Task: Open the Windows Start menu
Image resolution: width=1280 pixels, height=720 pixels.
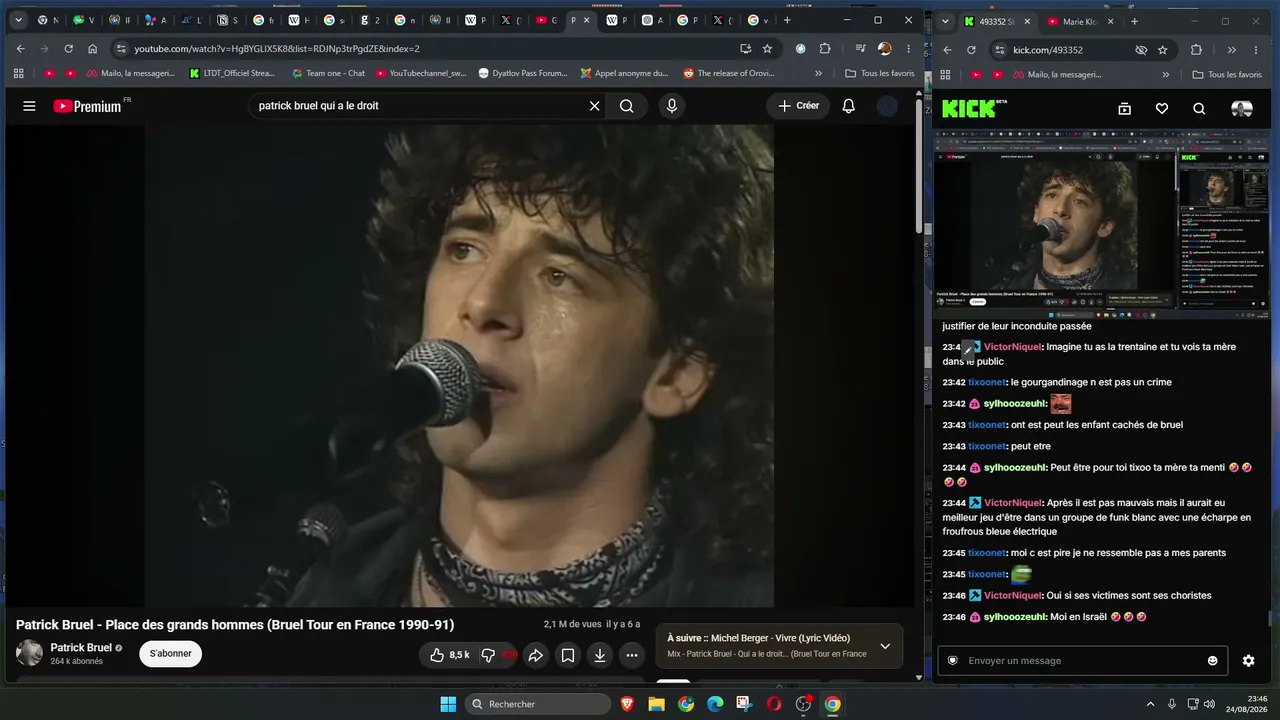Action: 448,704
